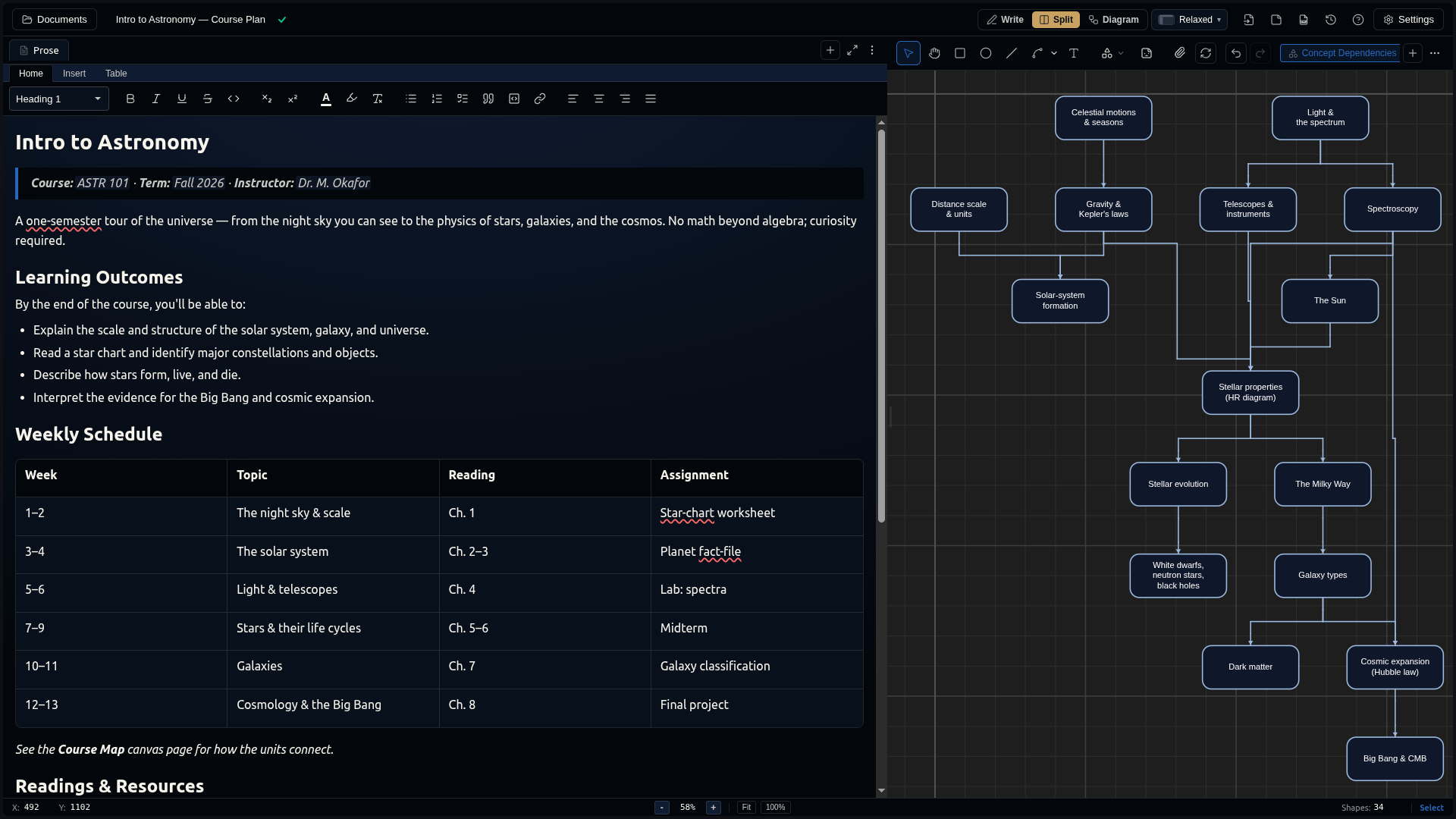Screen dimensions: 1456x819
Task: Select the text tool in diagram
Action: [1074, 53]
